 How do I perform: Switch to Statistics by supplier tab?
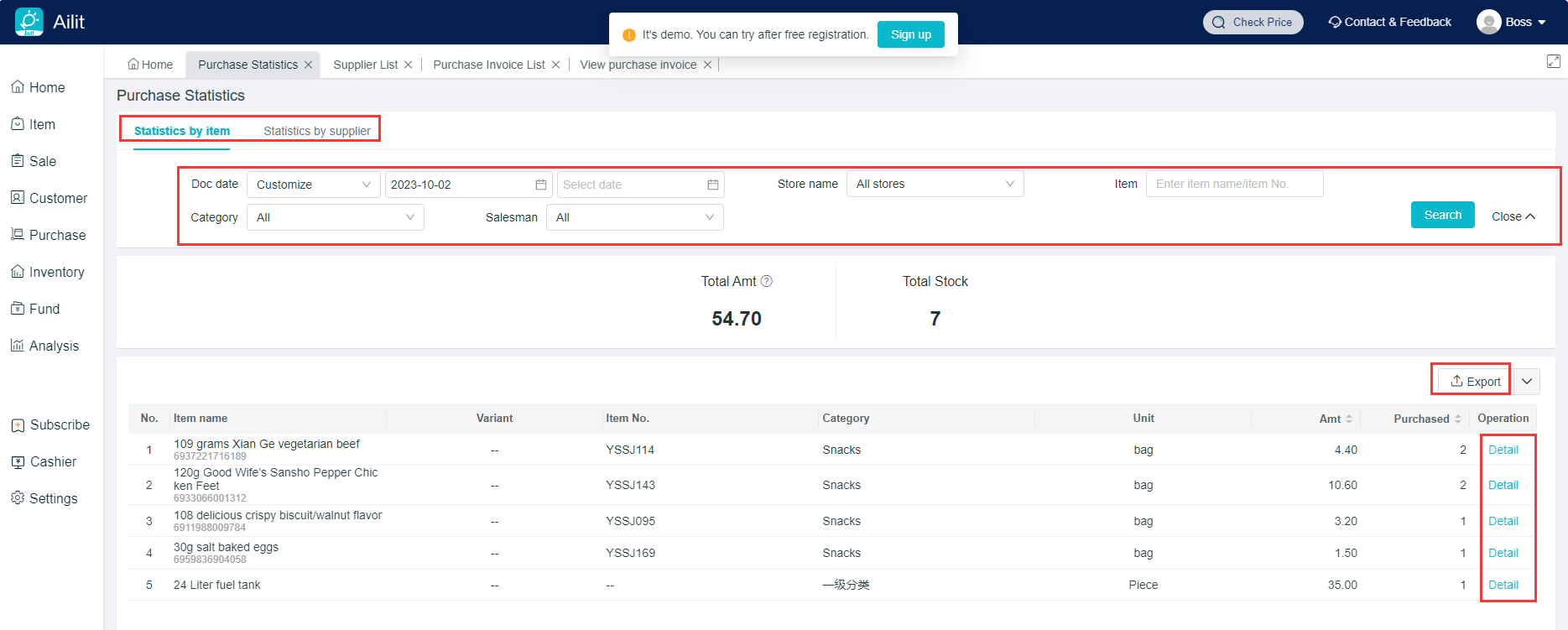tap(316, 131)
